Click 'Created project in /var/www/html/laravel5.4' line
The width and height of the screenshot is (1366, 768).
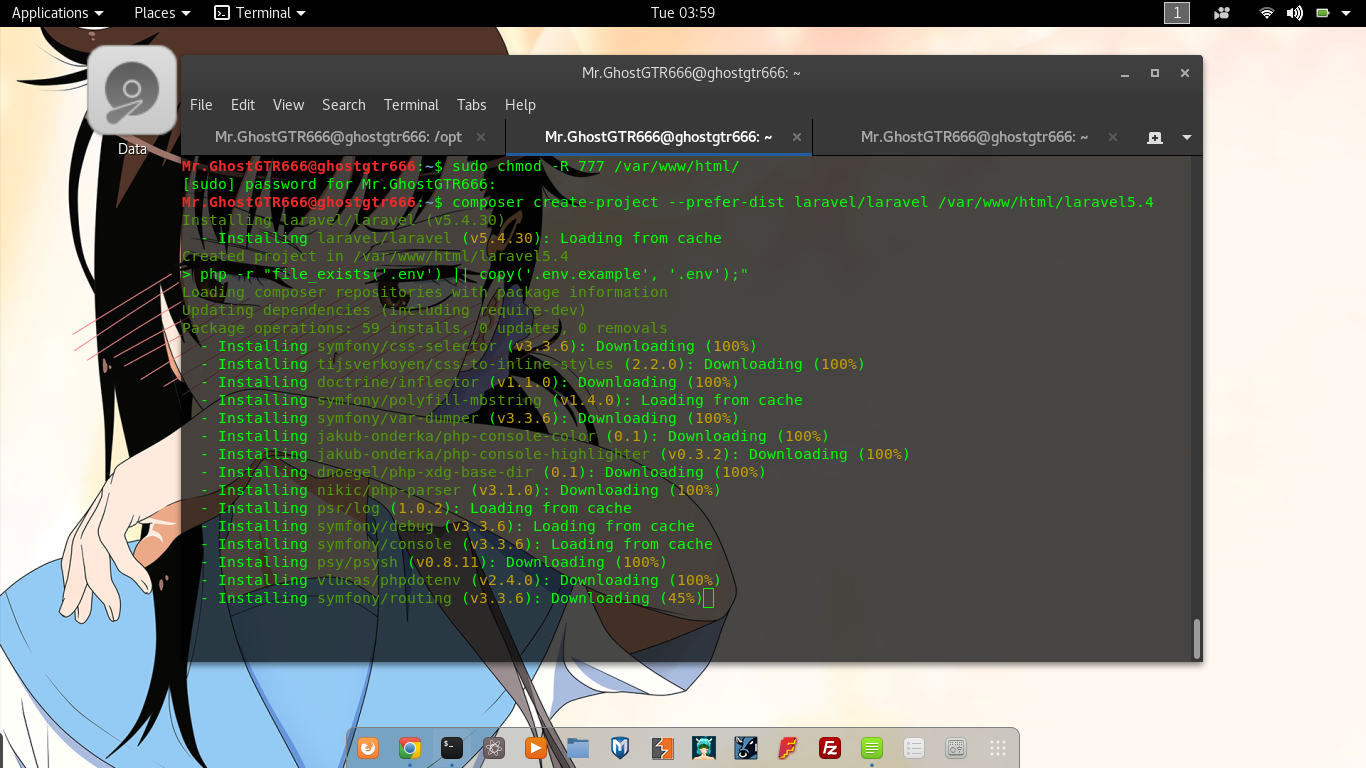pos(375,256)
